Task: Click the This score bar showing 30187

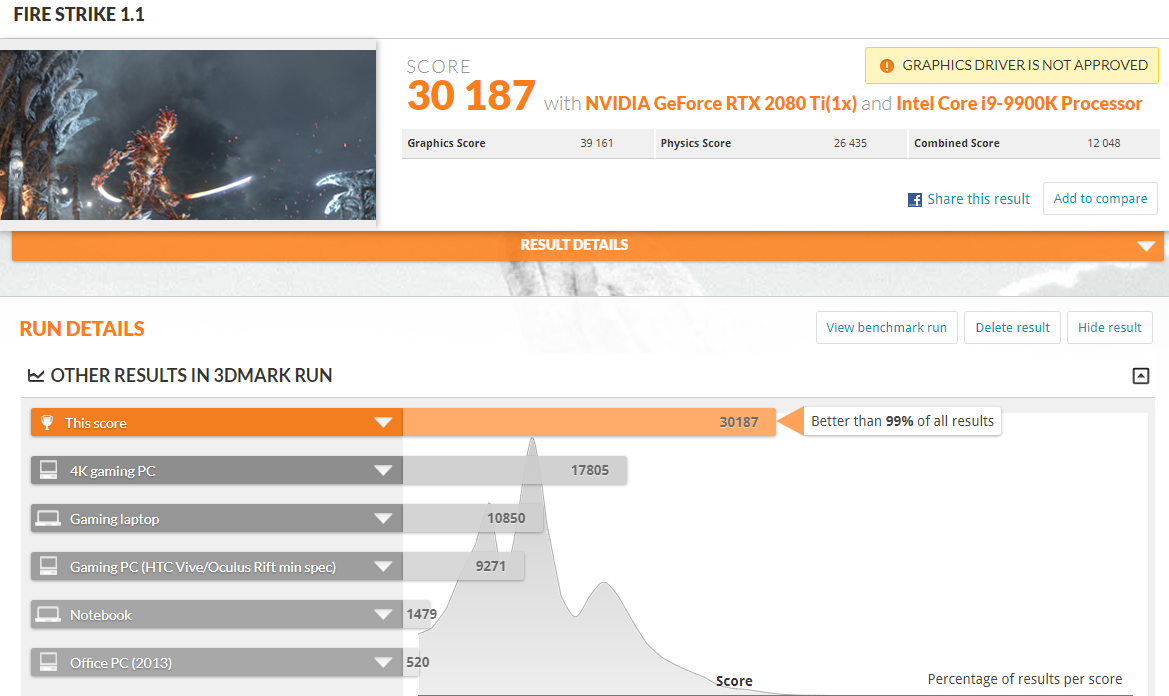Action: (x=589, y=423)
